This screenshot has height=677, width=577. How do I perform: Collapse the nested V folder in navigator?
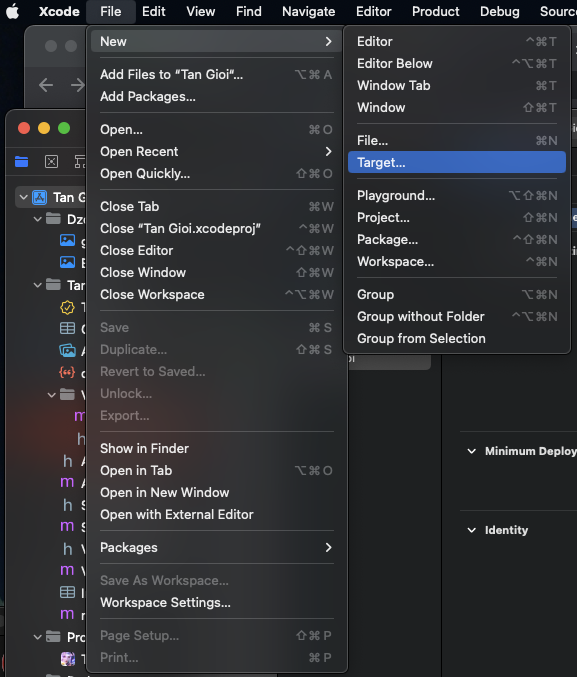(x=51, y=395)
